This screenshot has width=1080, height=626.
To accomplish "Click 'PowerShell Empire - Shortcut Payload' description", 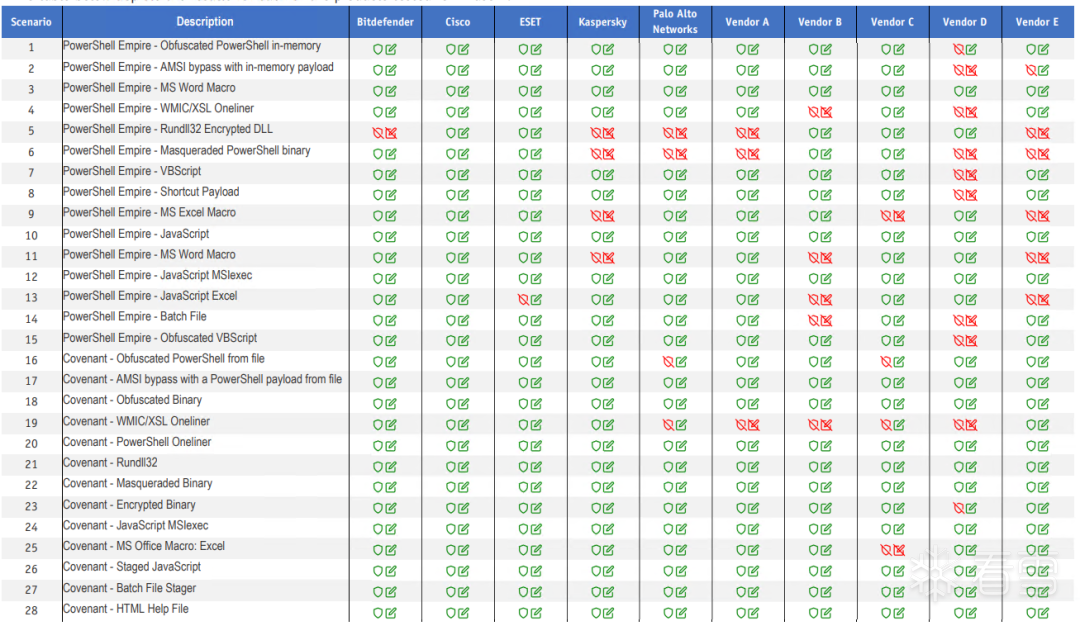I will pyautogui.click(x=152, y=192).
